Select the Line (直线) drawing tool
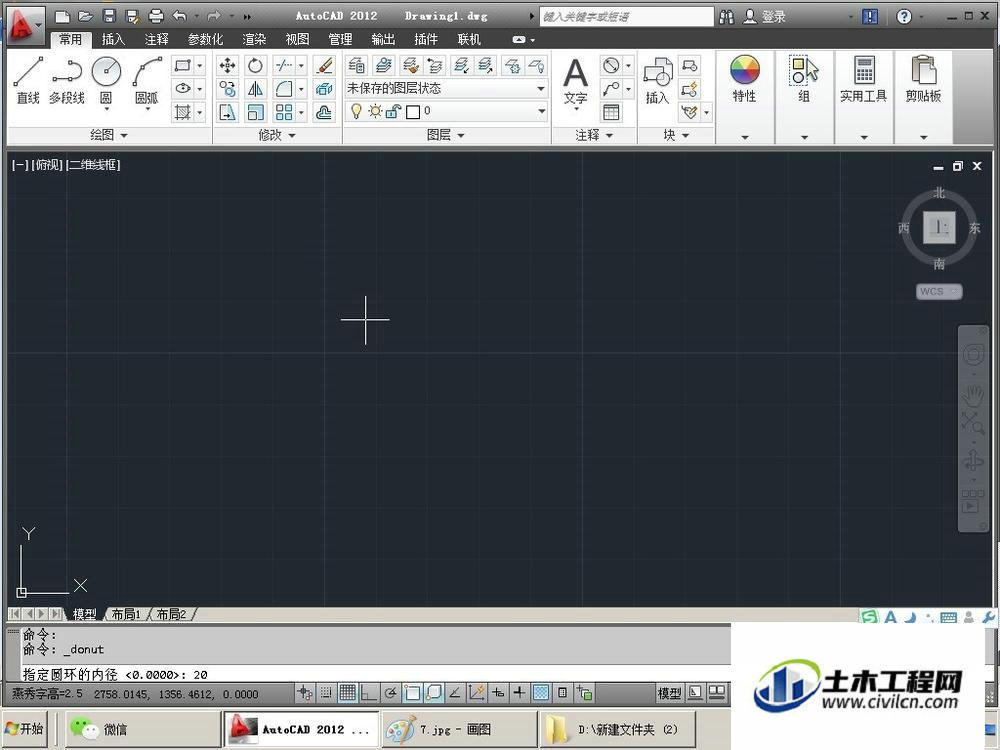1000x750 pixels. [x=28, y=80]
